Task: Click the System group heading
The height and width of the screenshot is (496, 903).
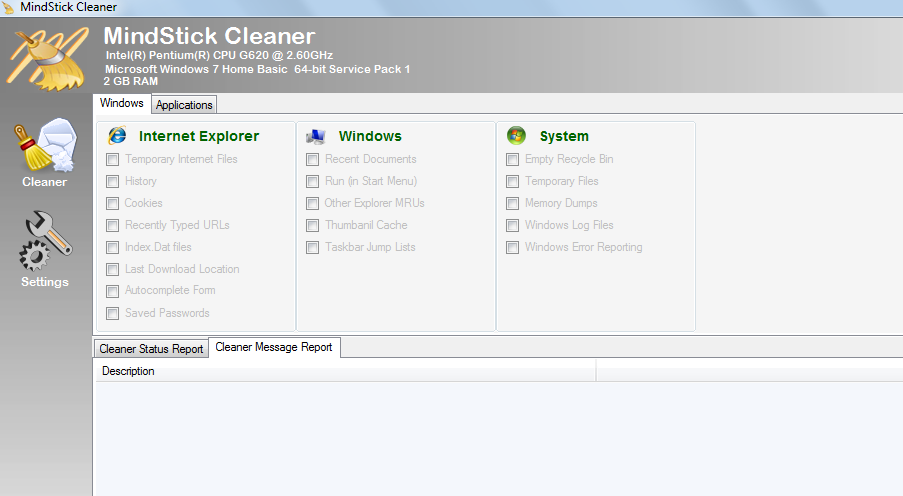Action: (x=564, y=137)
